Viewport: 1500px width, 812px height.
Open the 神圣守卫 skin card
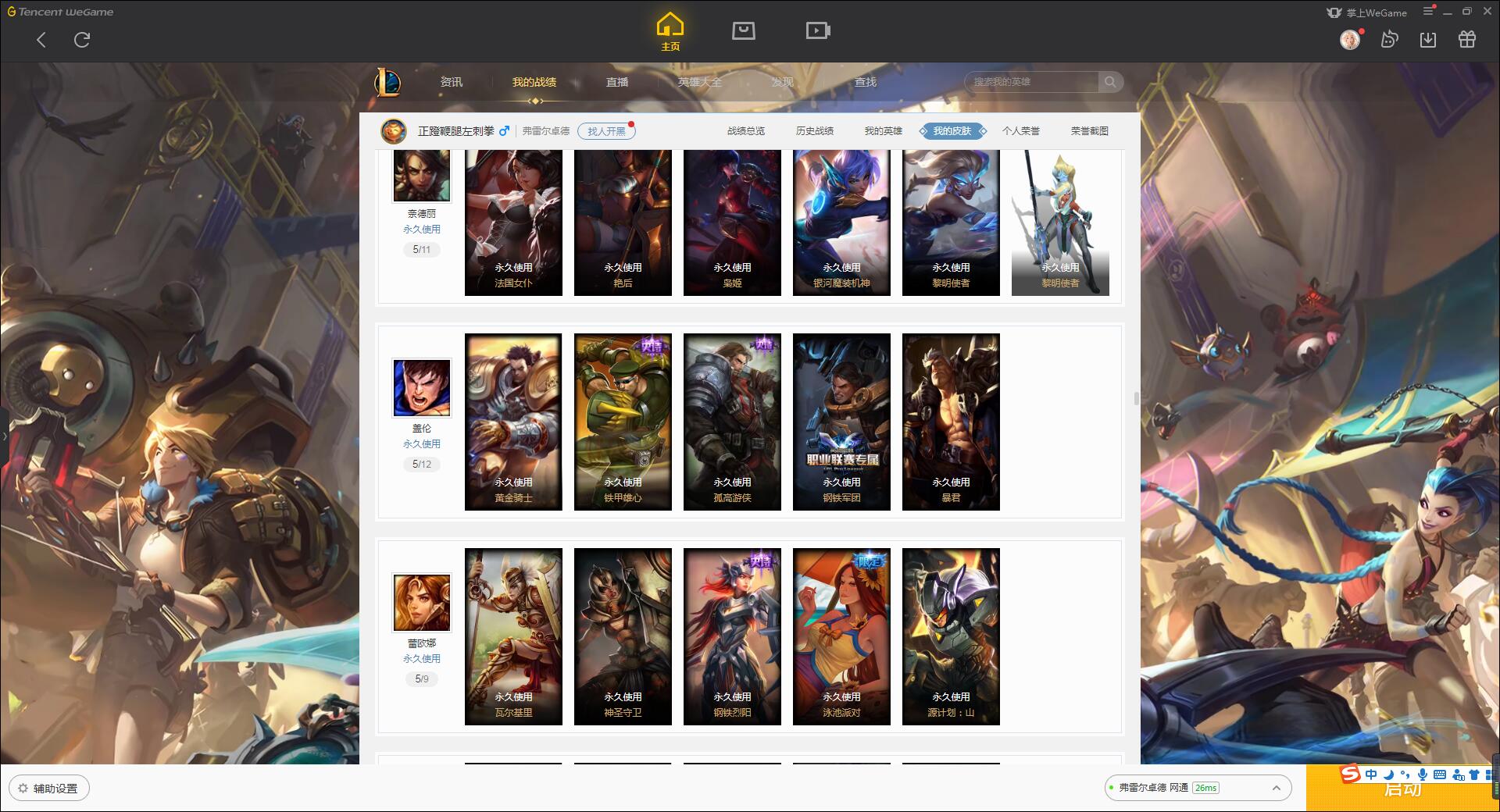click(x=623, y=637)
